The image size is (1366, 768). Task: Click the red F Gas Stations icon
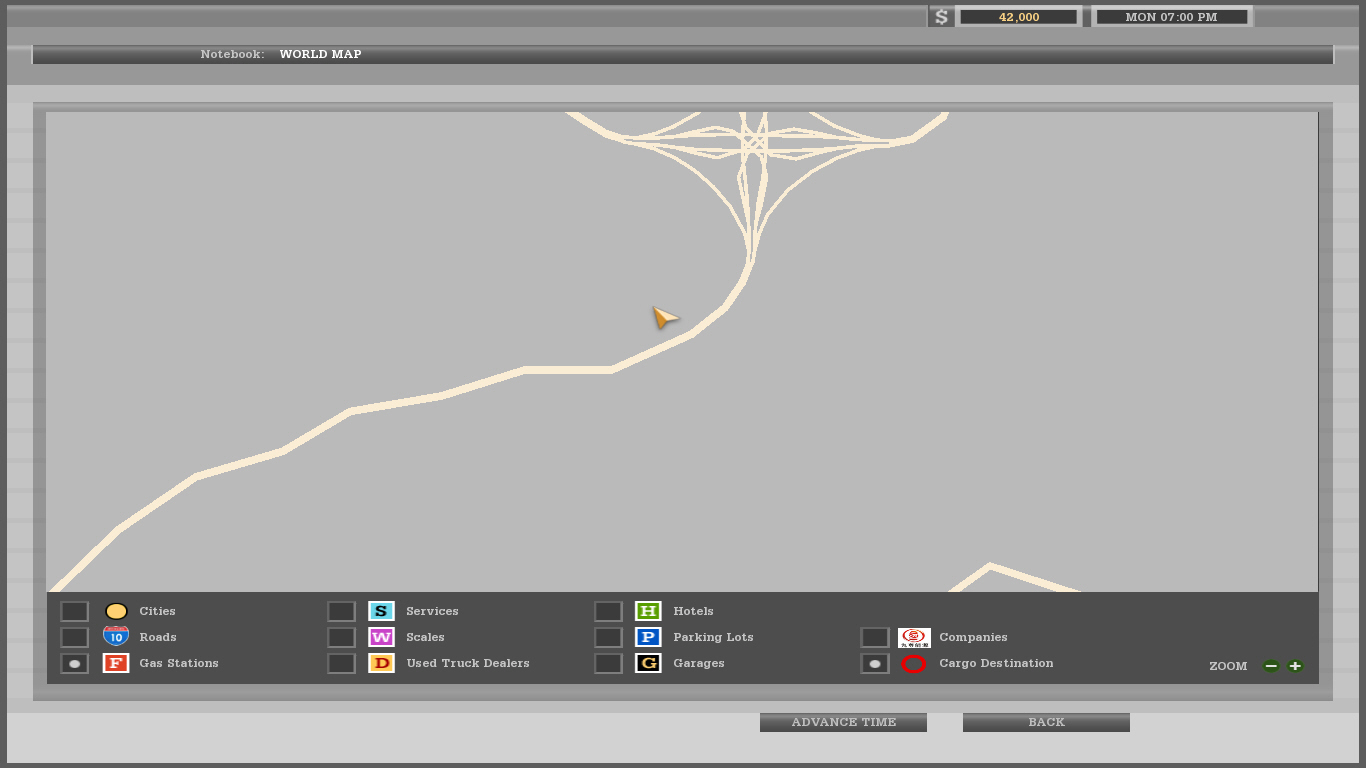click(116, 663)
